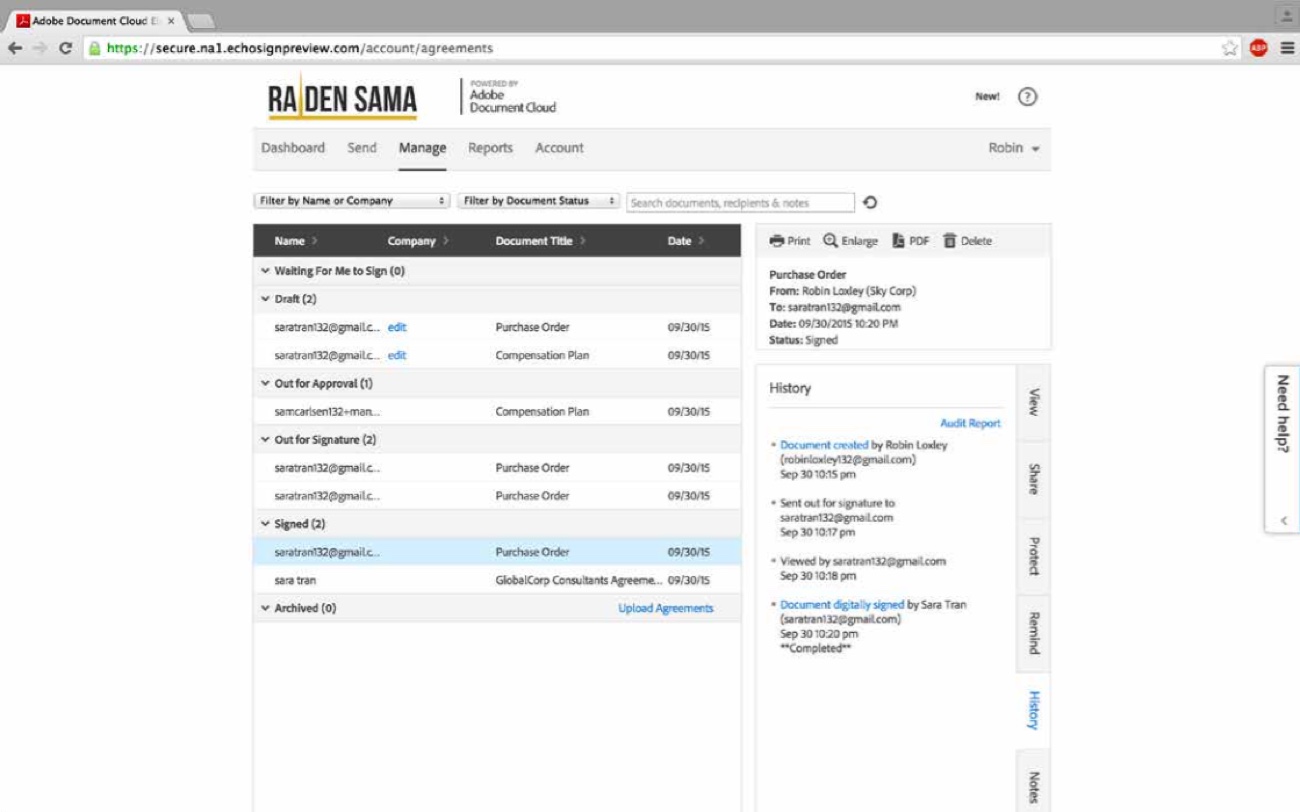This screenshot has height=812, width=1300.
Task: Click the Raiden Sama logo
Action: [342, 98]
